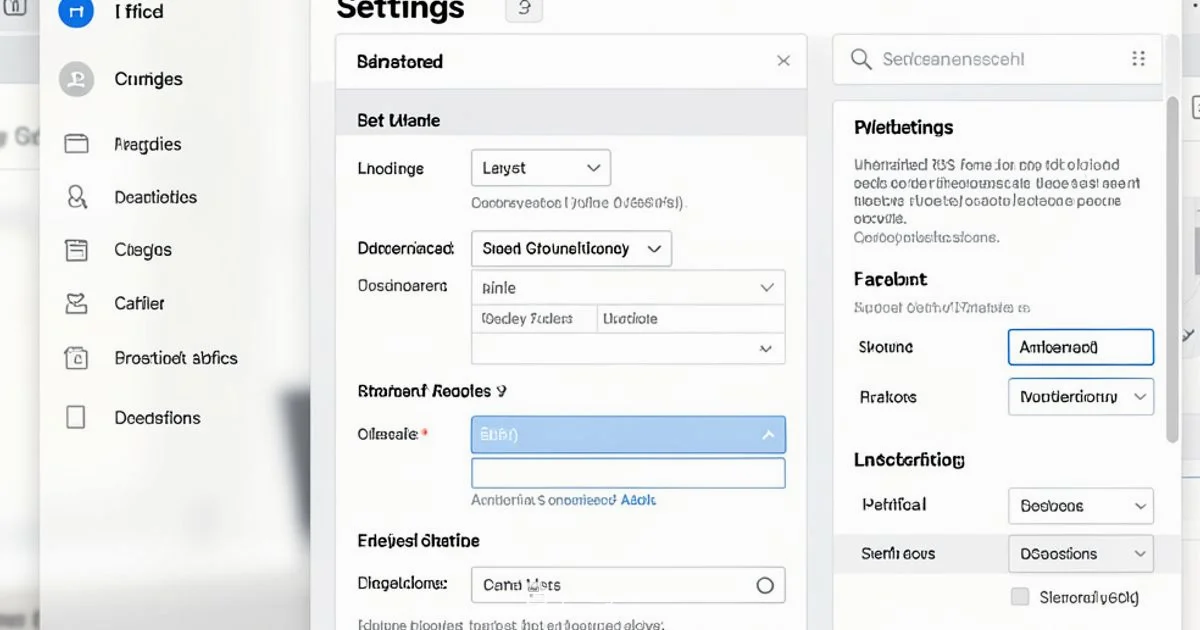The height and width of the screenshot is (630, 1200).
Task: Open the grid handle icon beside the search bar
Action: click(1139, 59)
